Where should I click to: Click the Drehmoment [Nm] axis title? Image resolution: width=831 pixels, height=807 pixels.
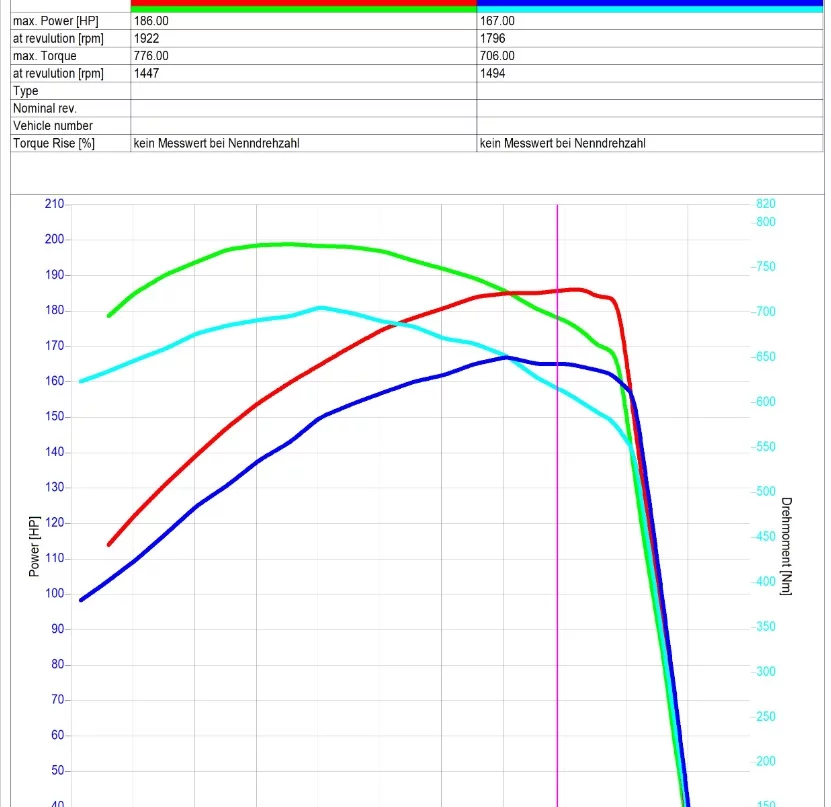(787, 545)
